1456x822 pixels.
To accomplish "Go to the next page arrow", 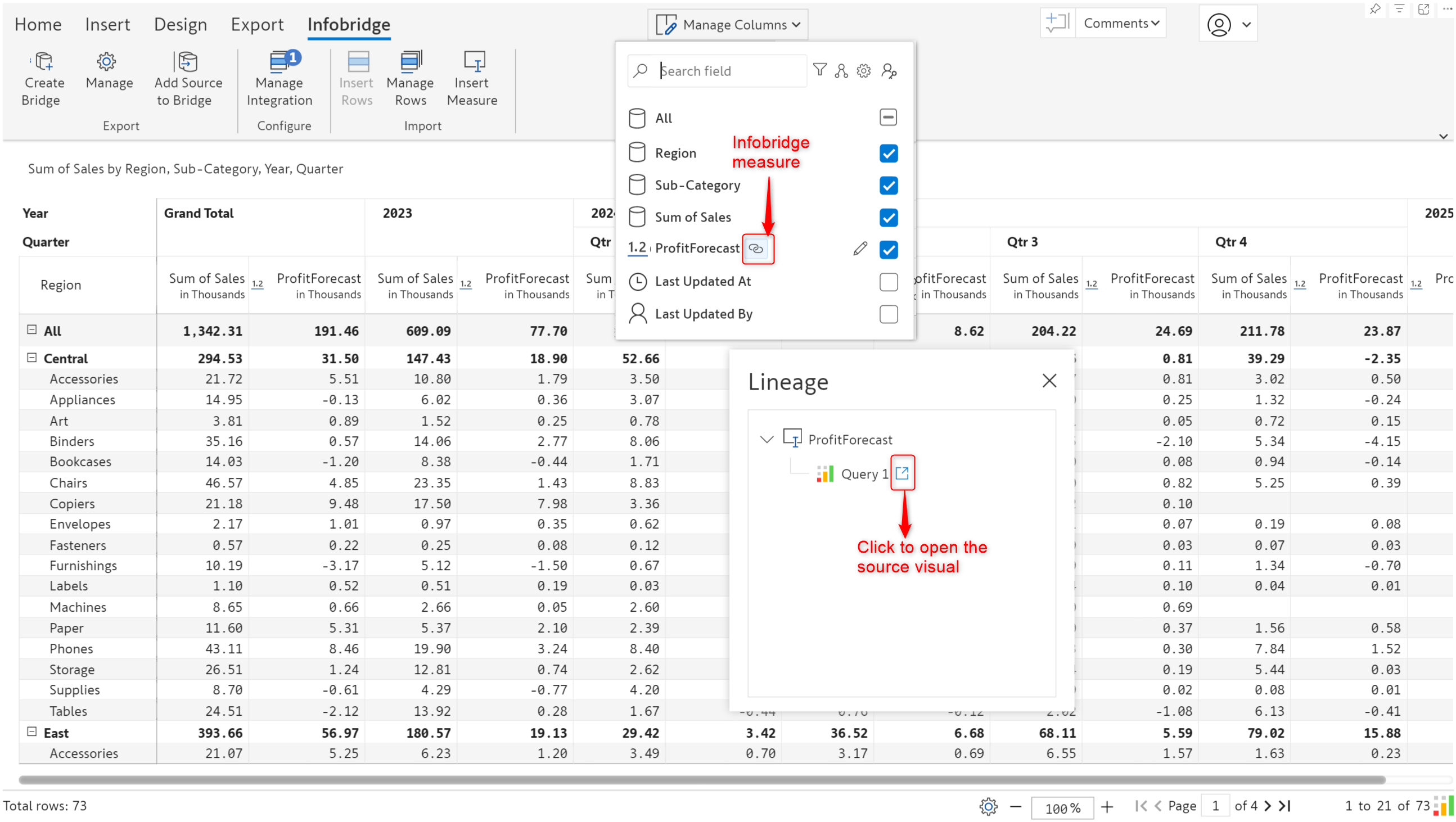I will pos(1267,806).
